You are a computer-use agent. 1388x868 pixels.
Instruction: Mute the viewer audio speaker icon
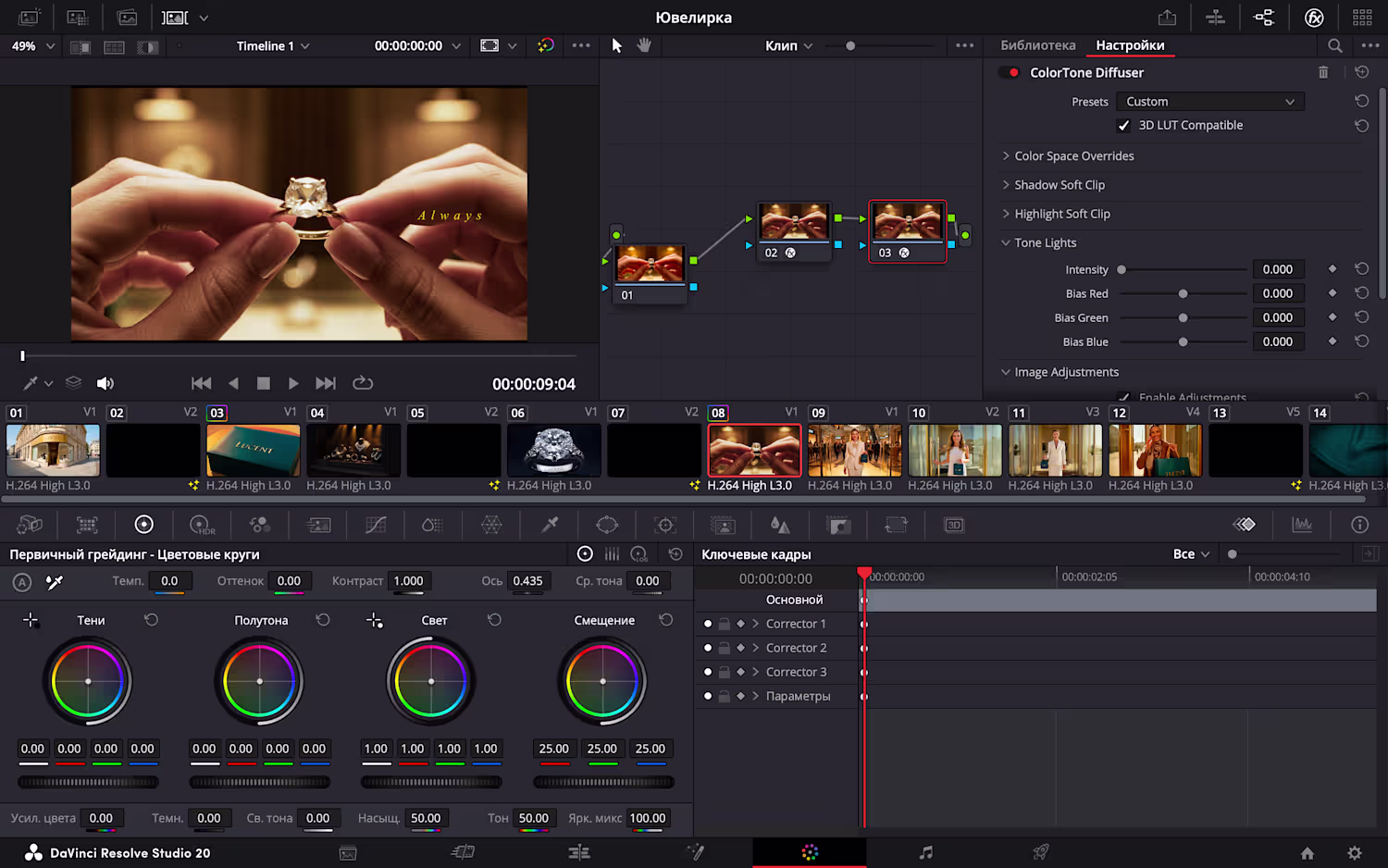click(105, 383)
